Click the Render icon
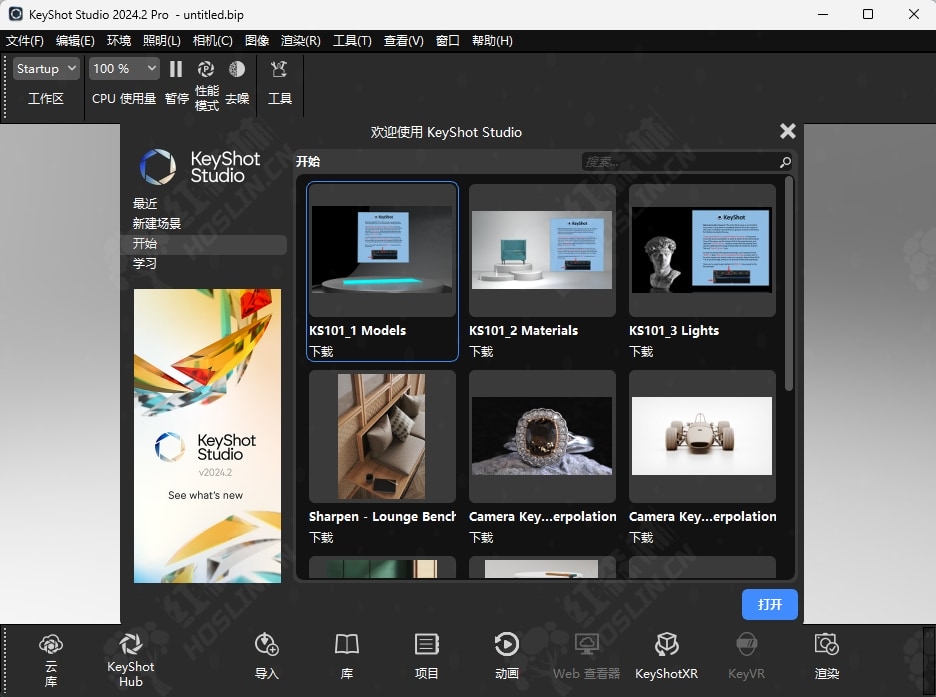The width and height of the screenshot is (936, 697). point(826,645)
